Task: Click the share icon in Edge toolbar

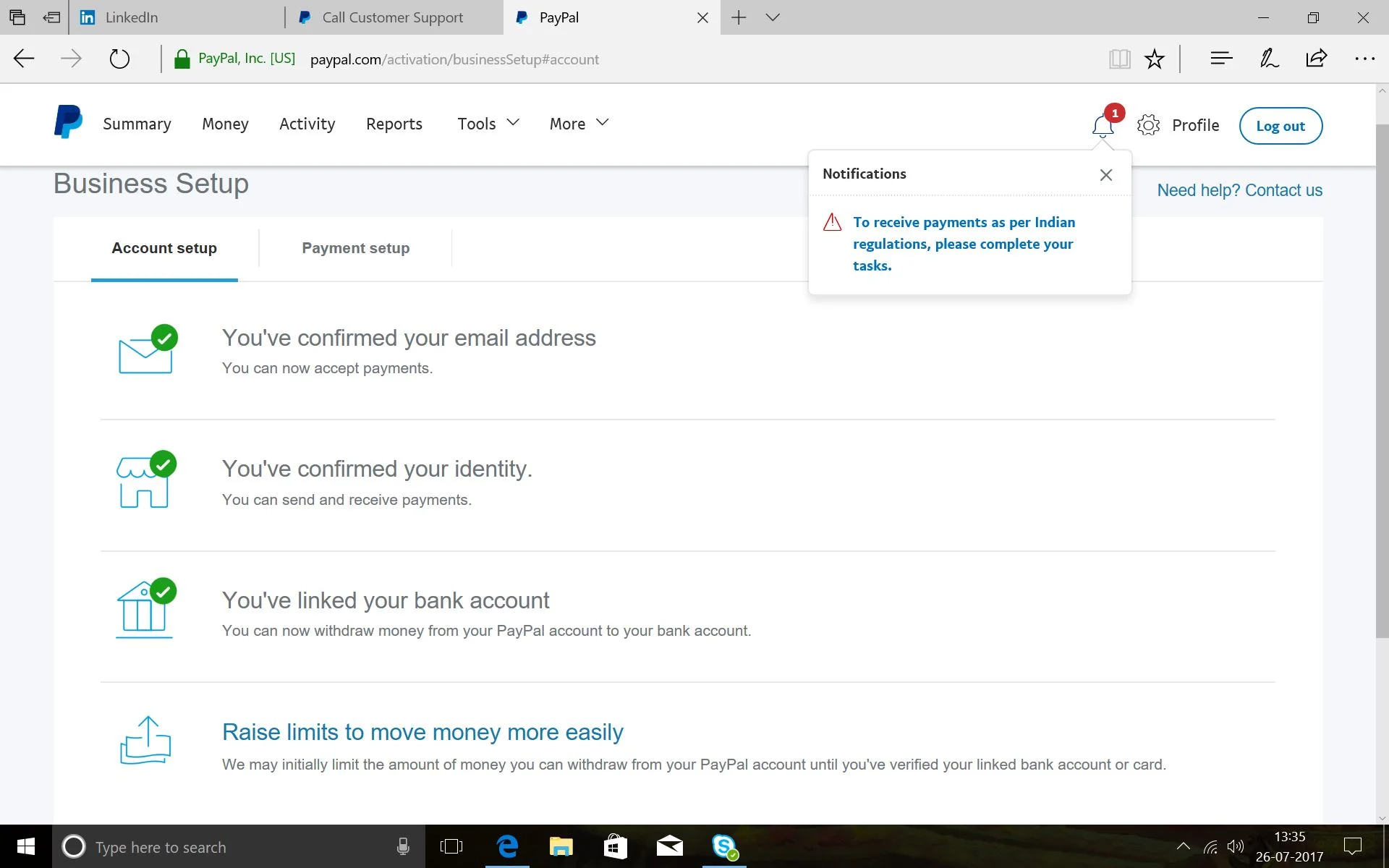Action: click(x=1317, y=59)
